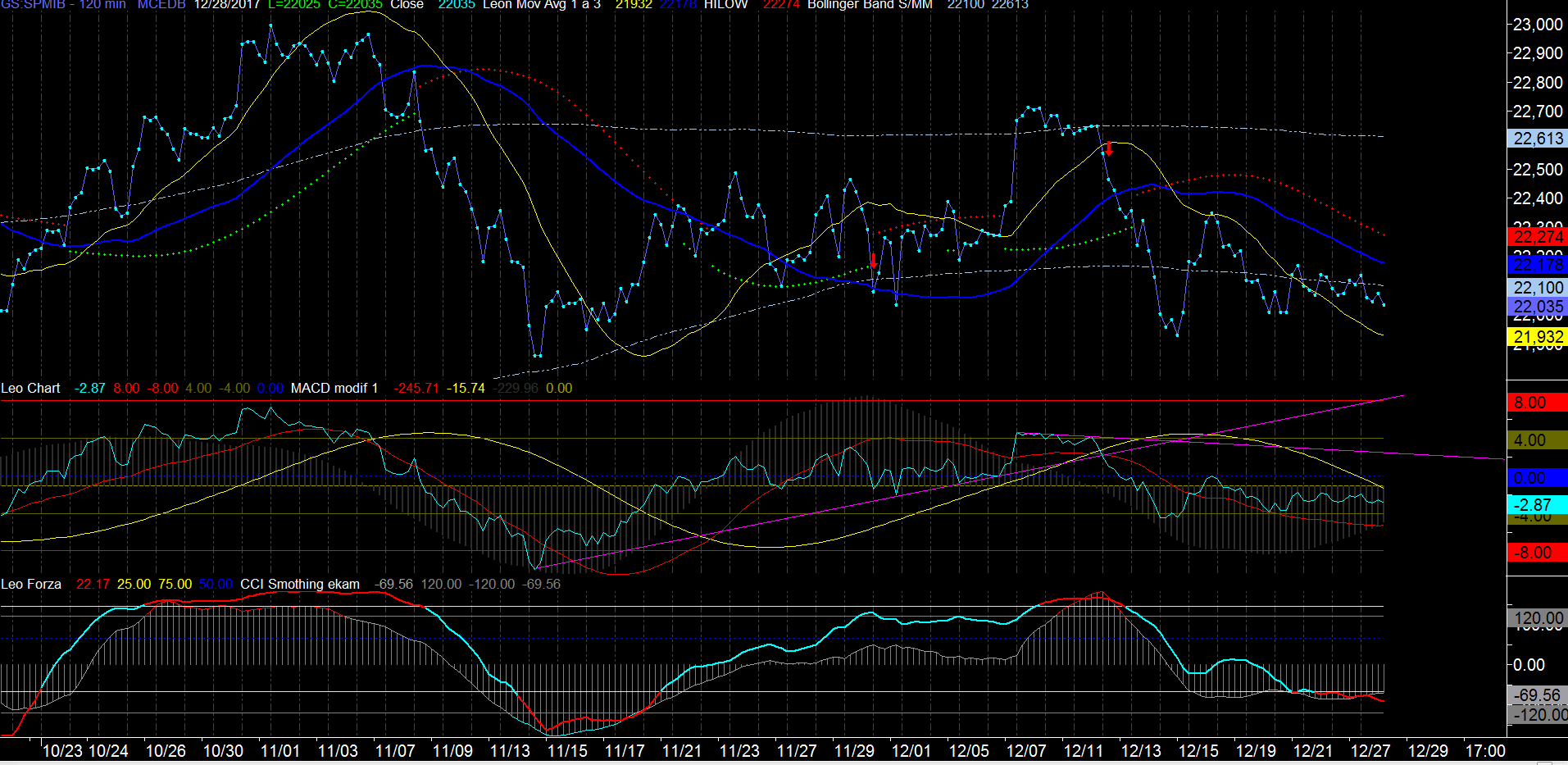Click the GS:SPMIB - 120 min symbol label
Viewport: 1568px width, 765px height.
(x=64, y=4)
